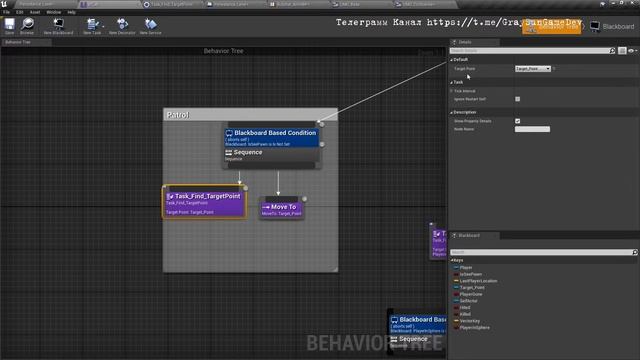
Task: Select the Killed blackboard key
Action: [x=465, y=314]
